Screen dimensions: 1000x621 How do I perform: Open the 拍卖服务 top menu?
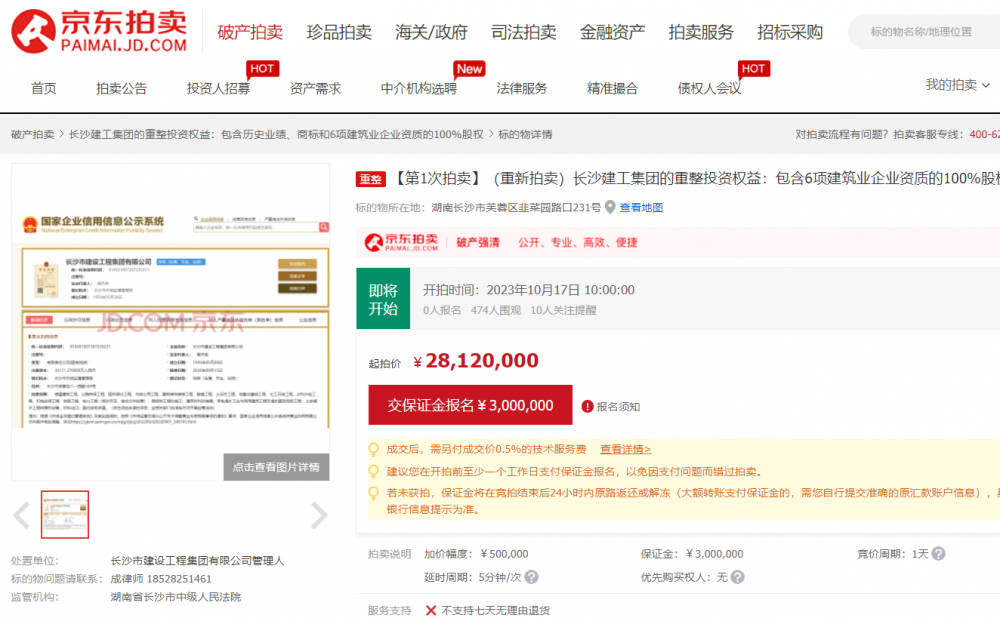coord(701,32)
